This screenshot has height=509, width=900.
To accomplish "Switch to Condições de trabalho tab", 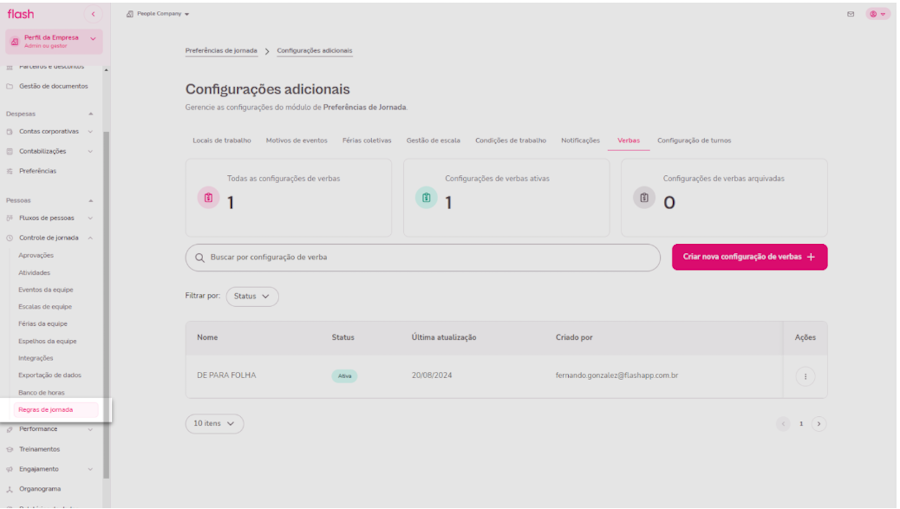I will 510,141.
